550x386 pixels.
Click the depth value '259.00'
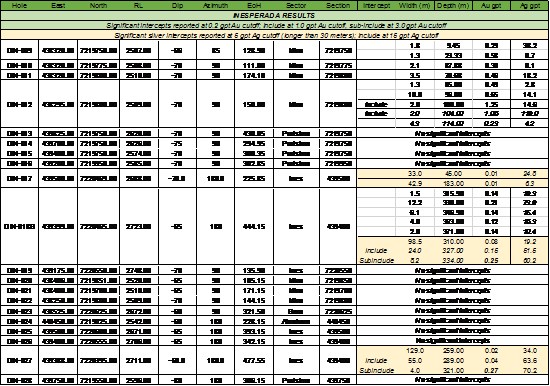click(x=453, y=351)
